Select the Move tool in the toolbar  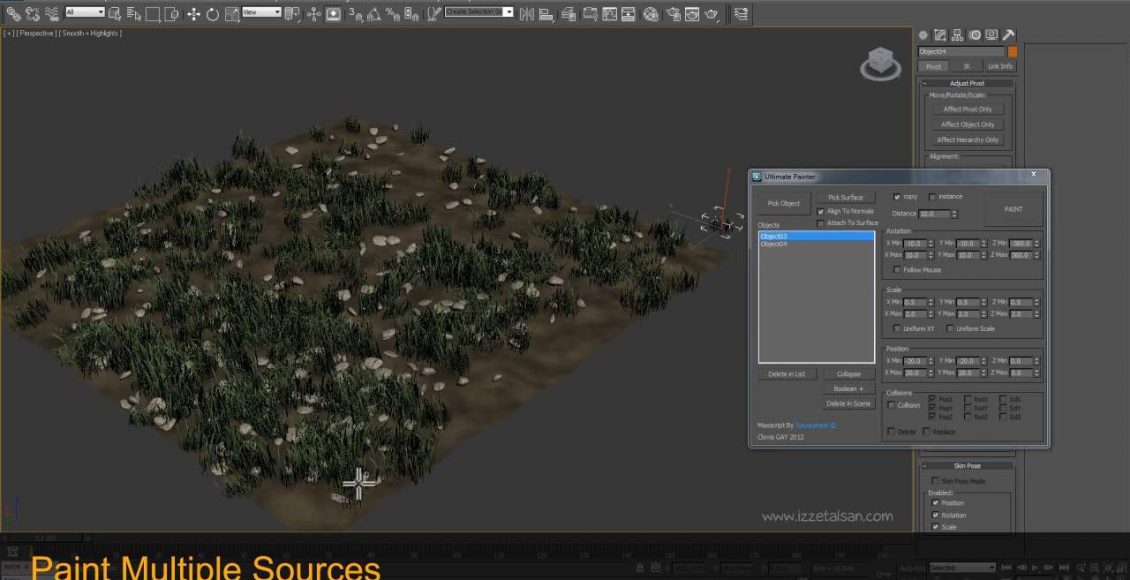[x=193, y=14]
